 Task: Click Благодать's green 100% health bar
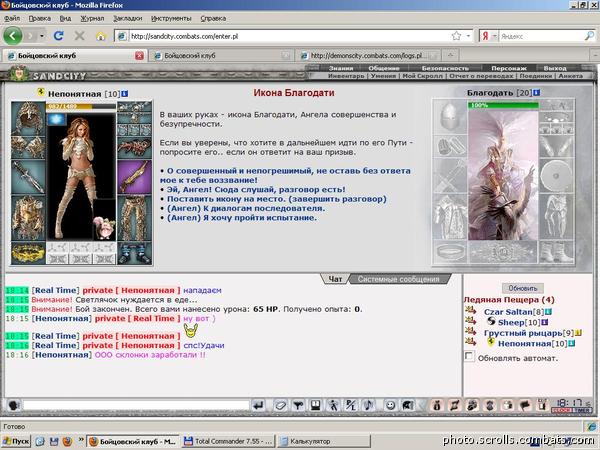(x=503, y=105)
